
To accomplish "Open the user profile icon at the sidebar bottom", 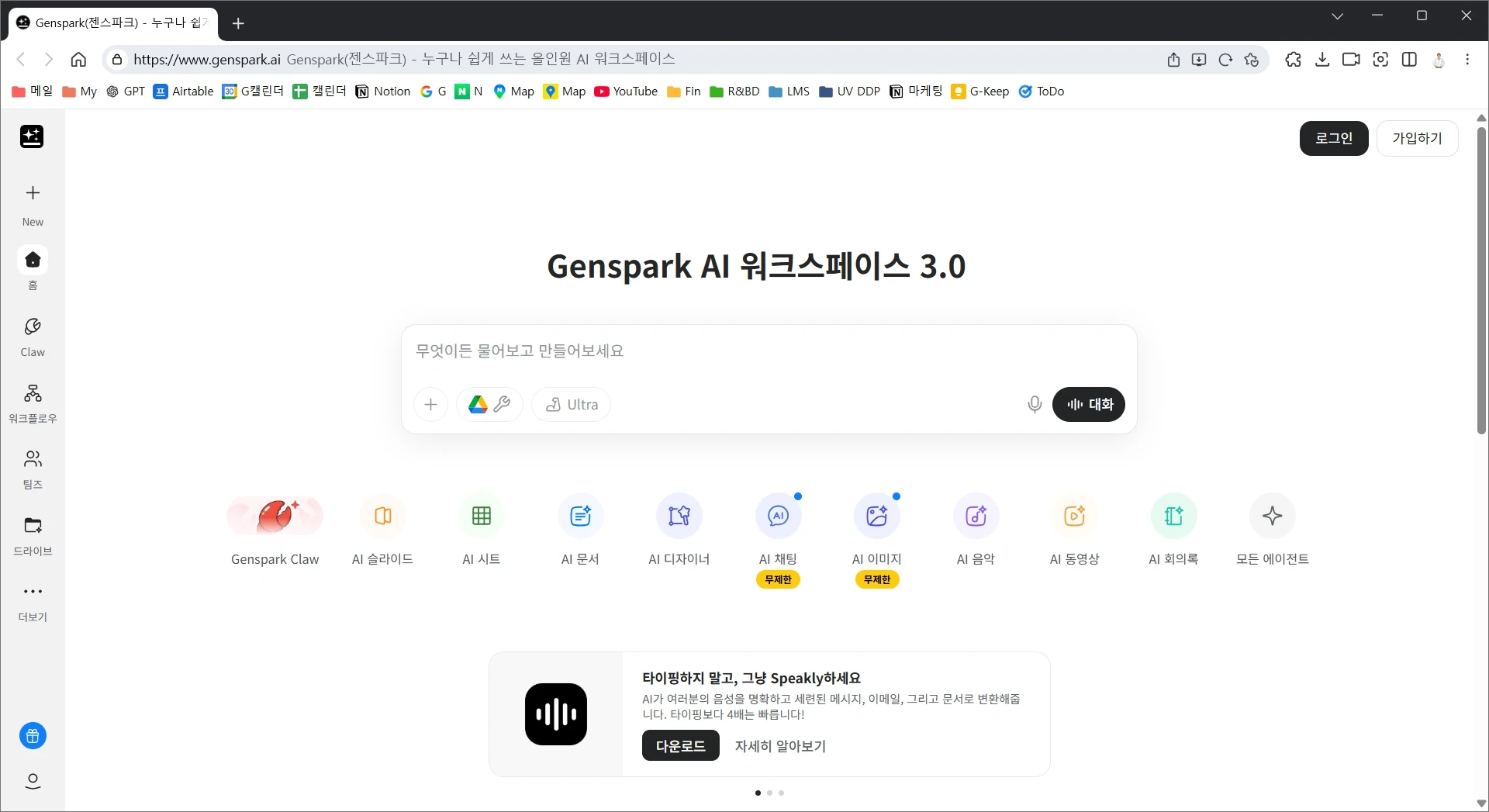I will tap(33, 781).
